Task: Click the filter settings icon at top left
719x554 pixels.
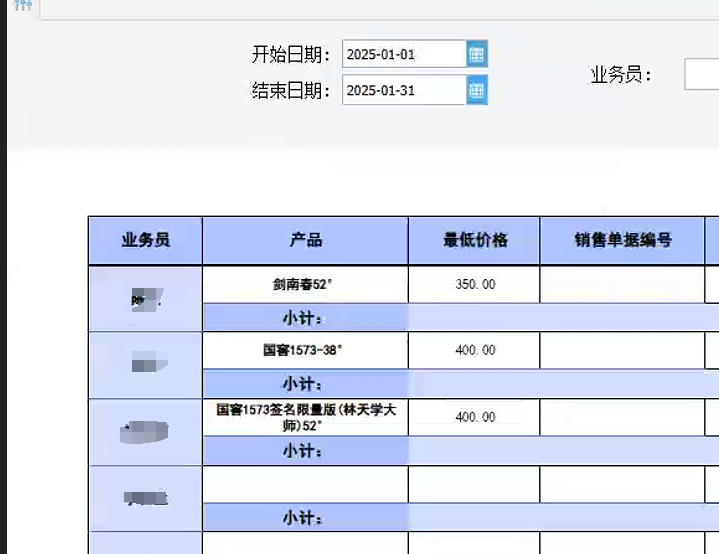Action: click(22, 6)
